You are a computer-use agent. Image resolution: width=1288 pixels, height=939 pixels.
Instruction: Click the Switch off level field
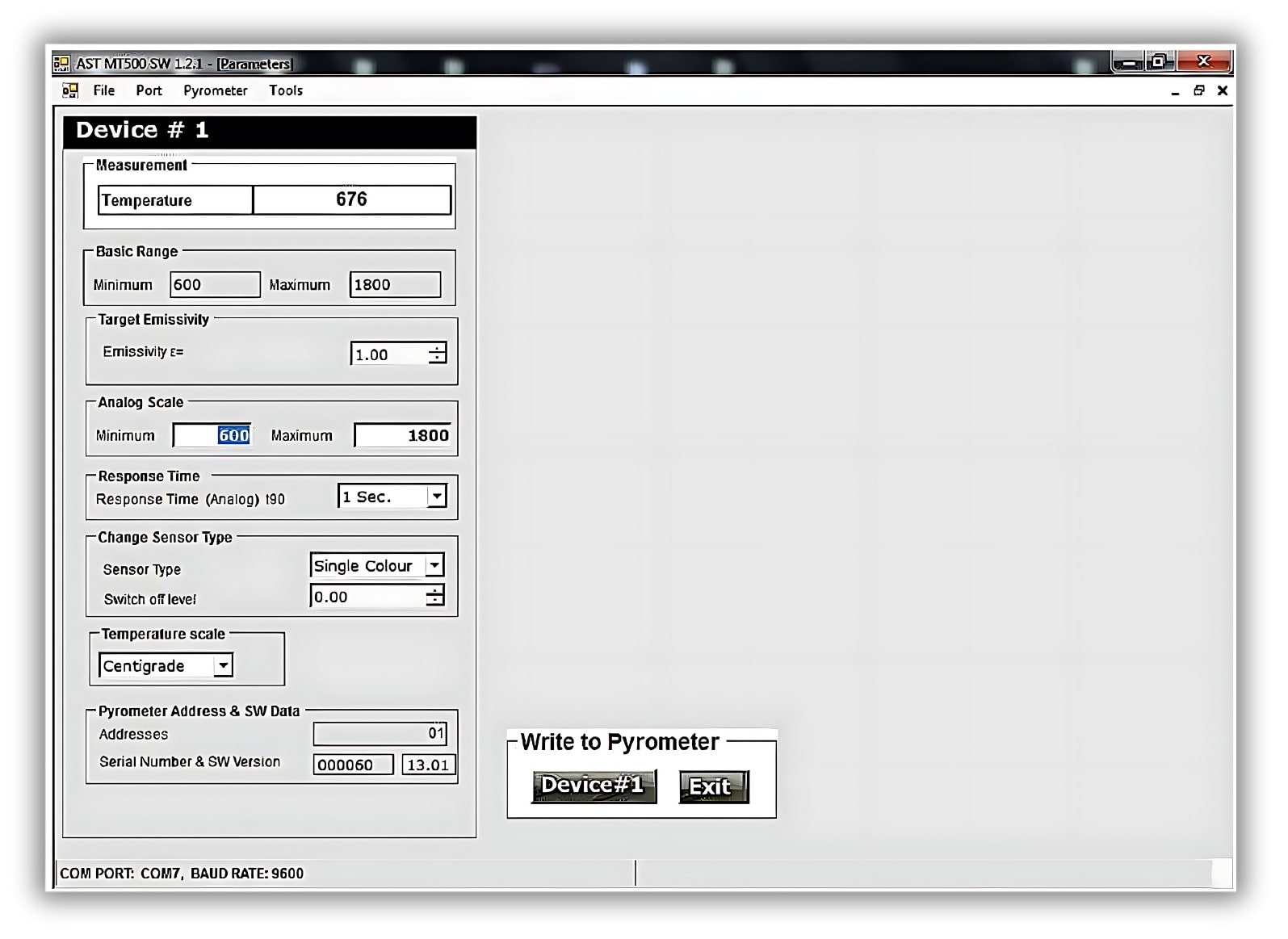tap(368, 597)
